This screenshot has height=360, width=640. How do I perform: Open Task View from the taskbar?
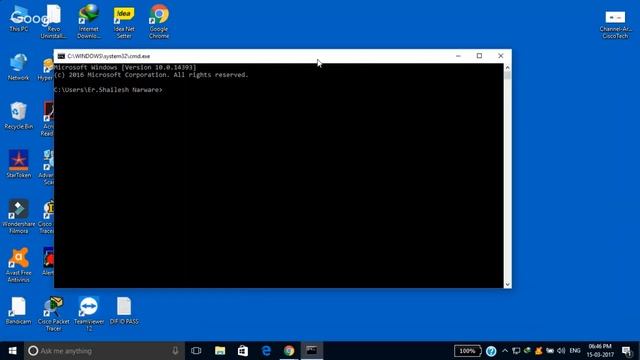[196, 351]
